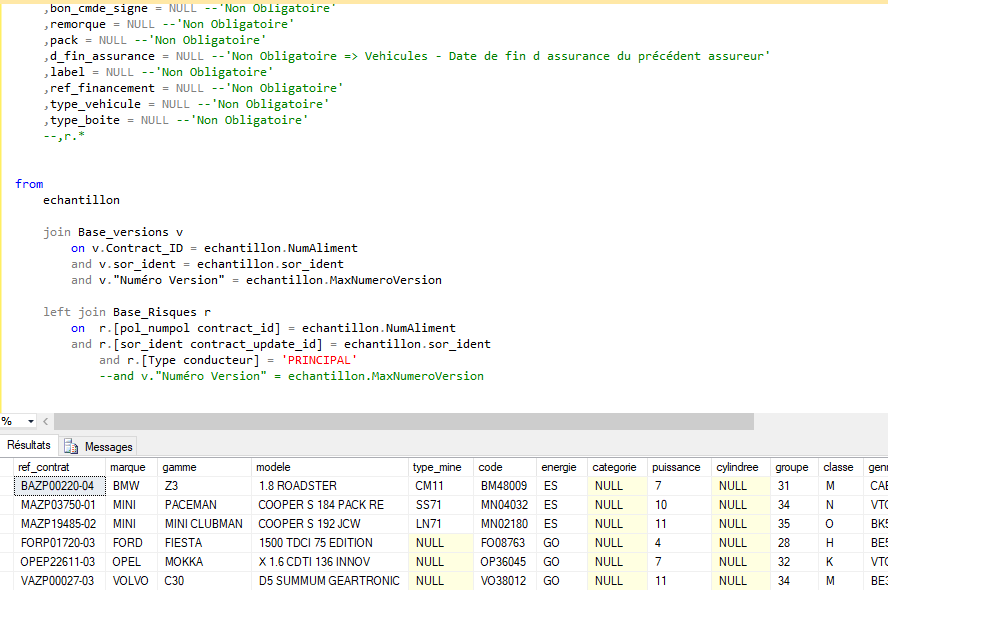
Task: Select the modele column header
Action: [x=330, y=467]
